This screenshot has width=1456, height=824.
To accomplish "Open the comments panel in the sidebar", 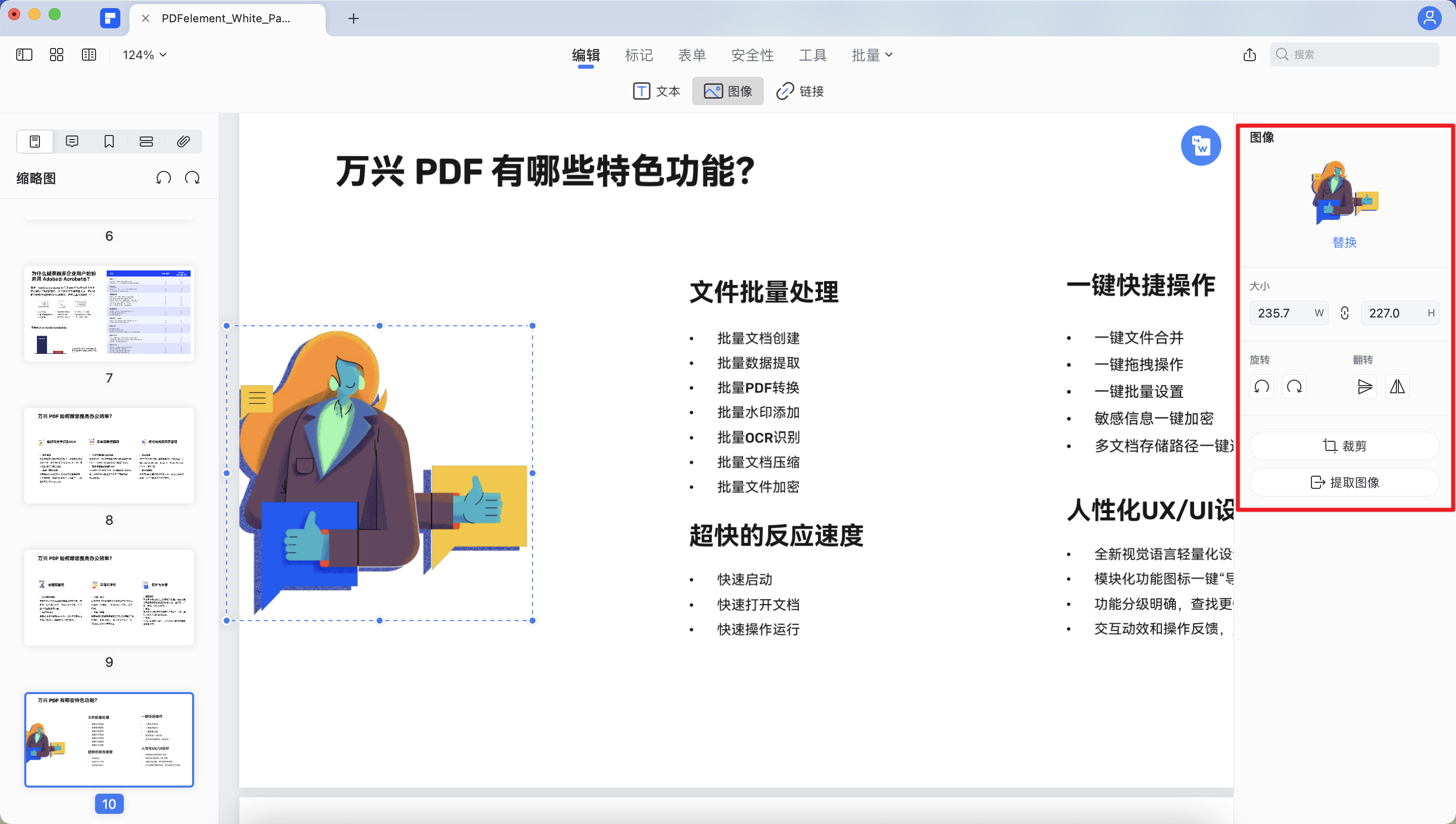I will pos(71,141).
